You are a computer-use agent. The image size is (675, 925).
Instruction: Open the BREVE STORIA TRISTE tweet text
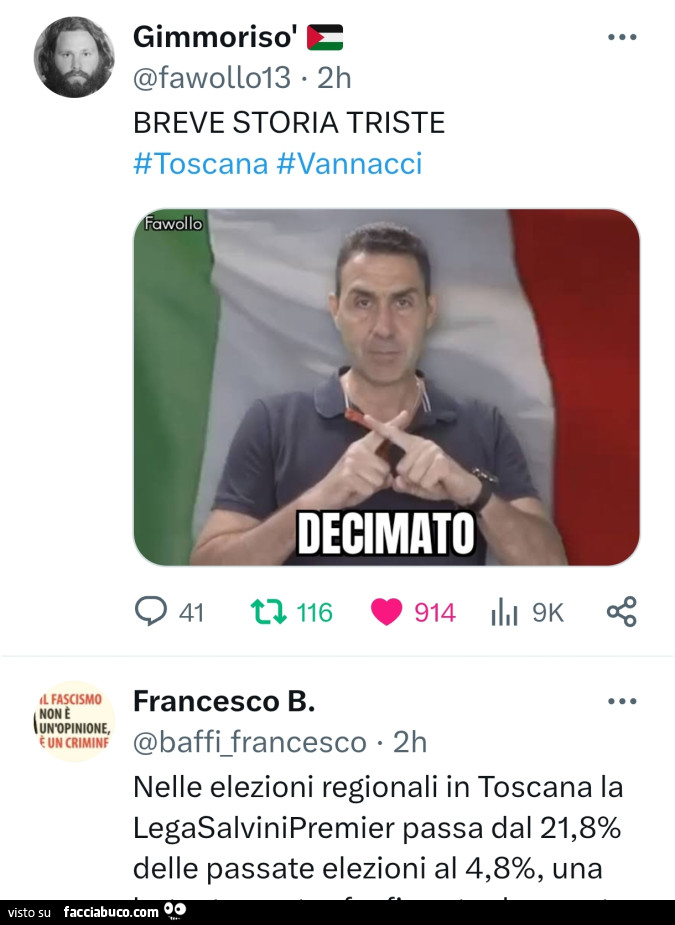click(289, 123)
